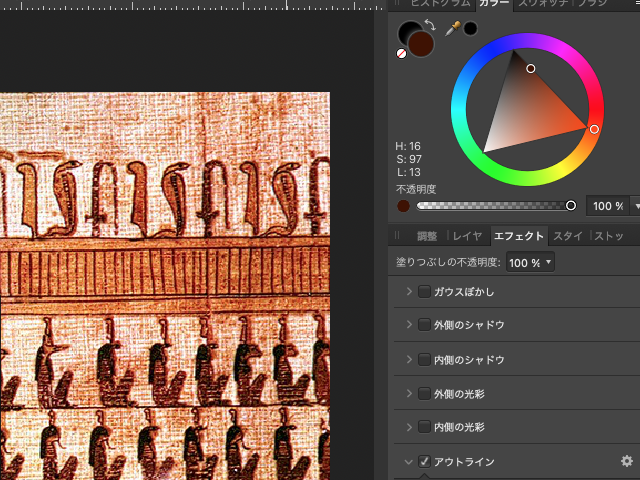Click the 塗りつぶしの不透明度 label
This screenshot has height=480, width=640.
[448, 262]
